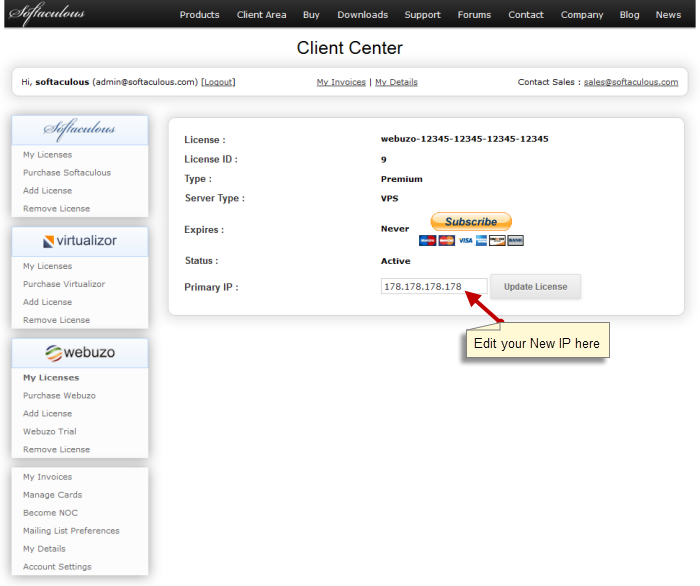Choose Remove License under Virtualizor
The width and height of the screenshot is (700, 586).
[56, 320]
